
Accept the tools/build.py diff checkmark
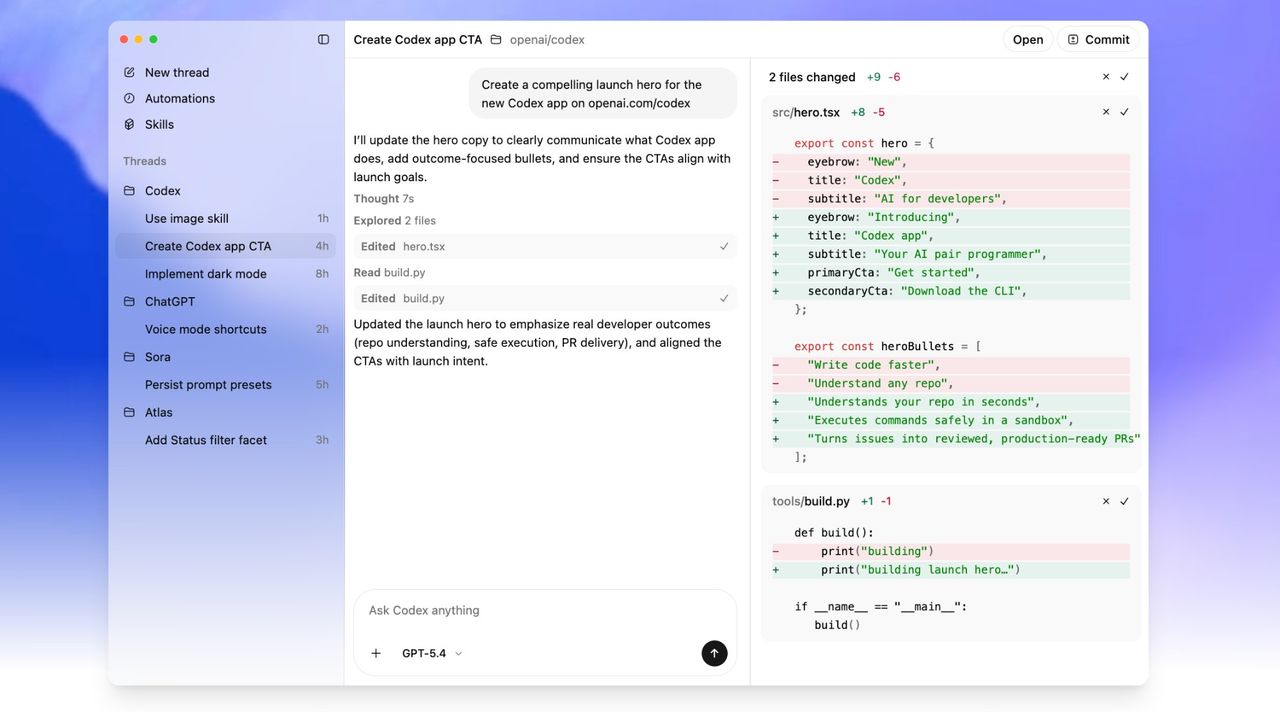click(1125, 501)
